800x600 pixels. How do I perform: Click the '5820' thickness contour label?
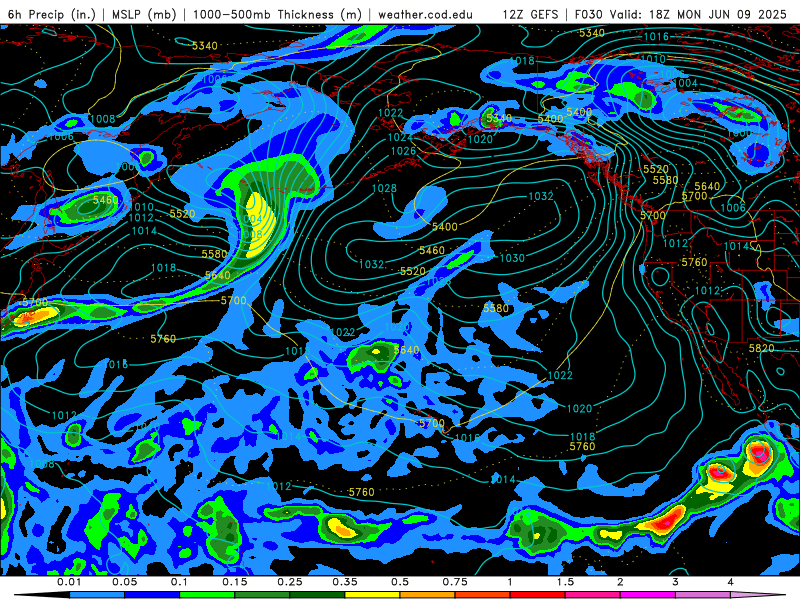click(x=761, y=348)
